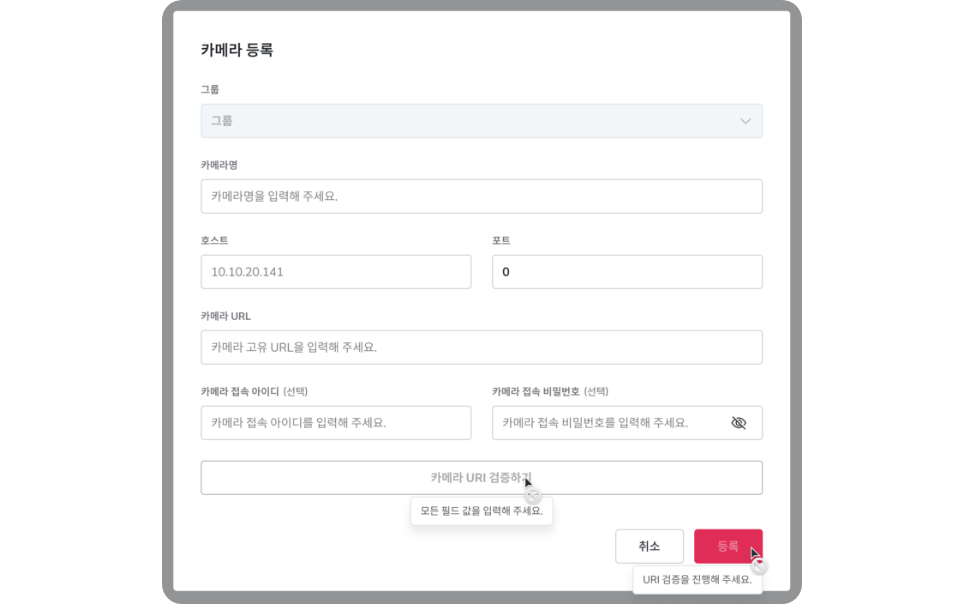966x604 pixels.
Task: Expand the 그룹 dropdown chevron arrow
Action: coord(745,121)
